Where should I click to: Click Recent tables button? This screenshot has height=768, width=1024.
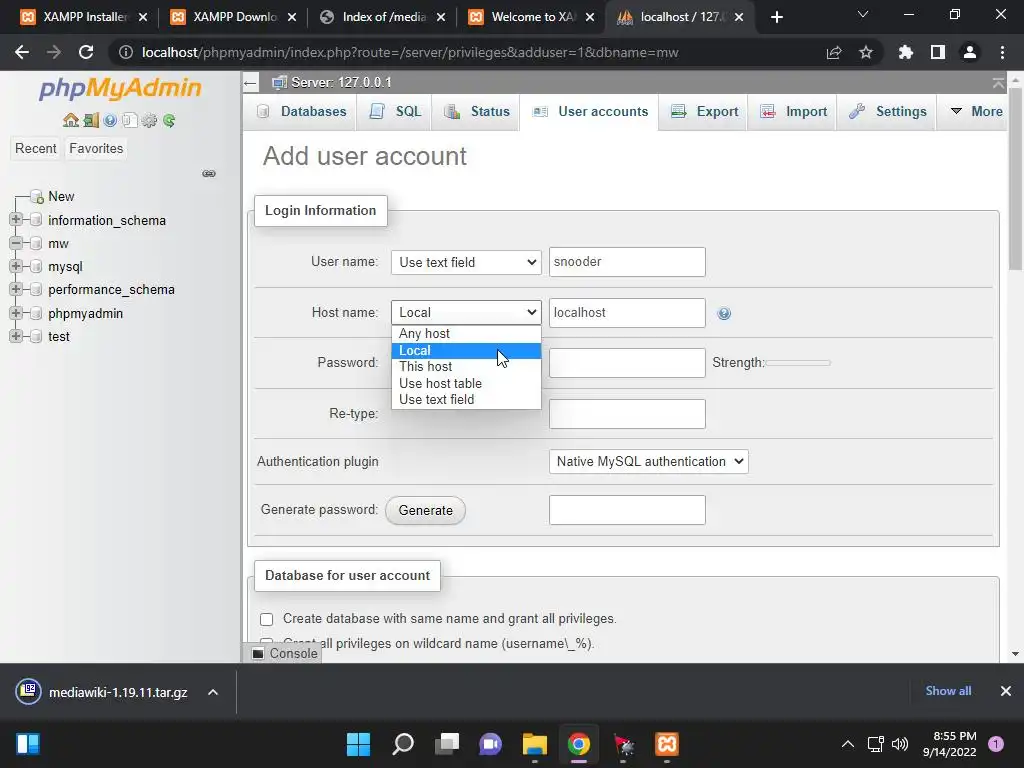tap(36, 149)
